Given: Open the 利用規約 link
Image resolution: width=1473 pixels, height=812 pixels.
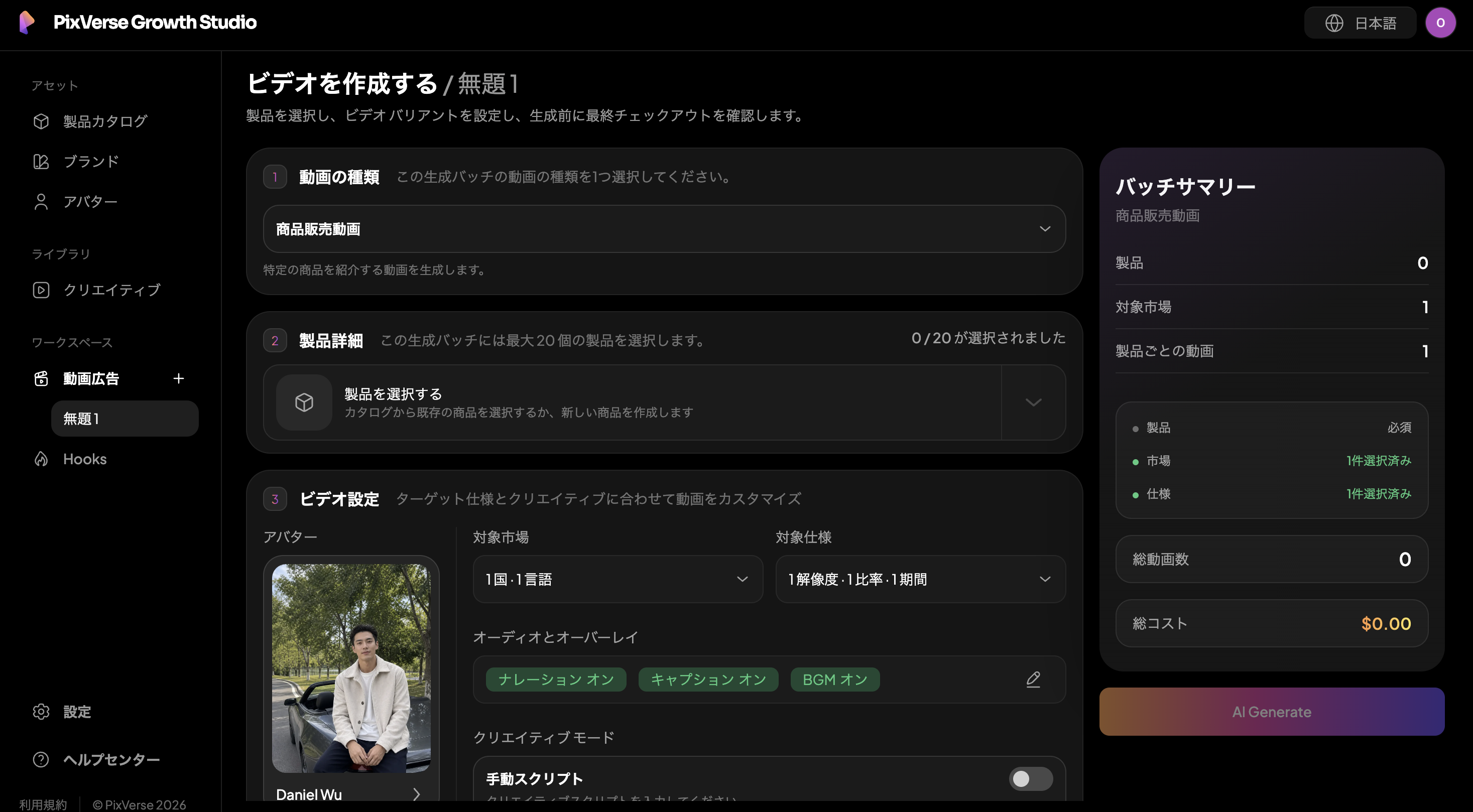Looking at the screenshot, I should pos(43,804).
